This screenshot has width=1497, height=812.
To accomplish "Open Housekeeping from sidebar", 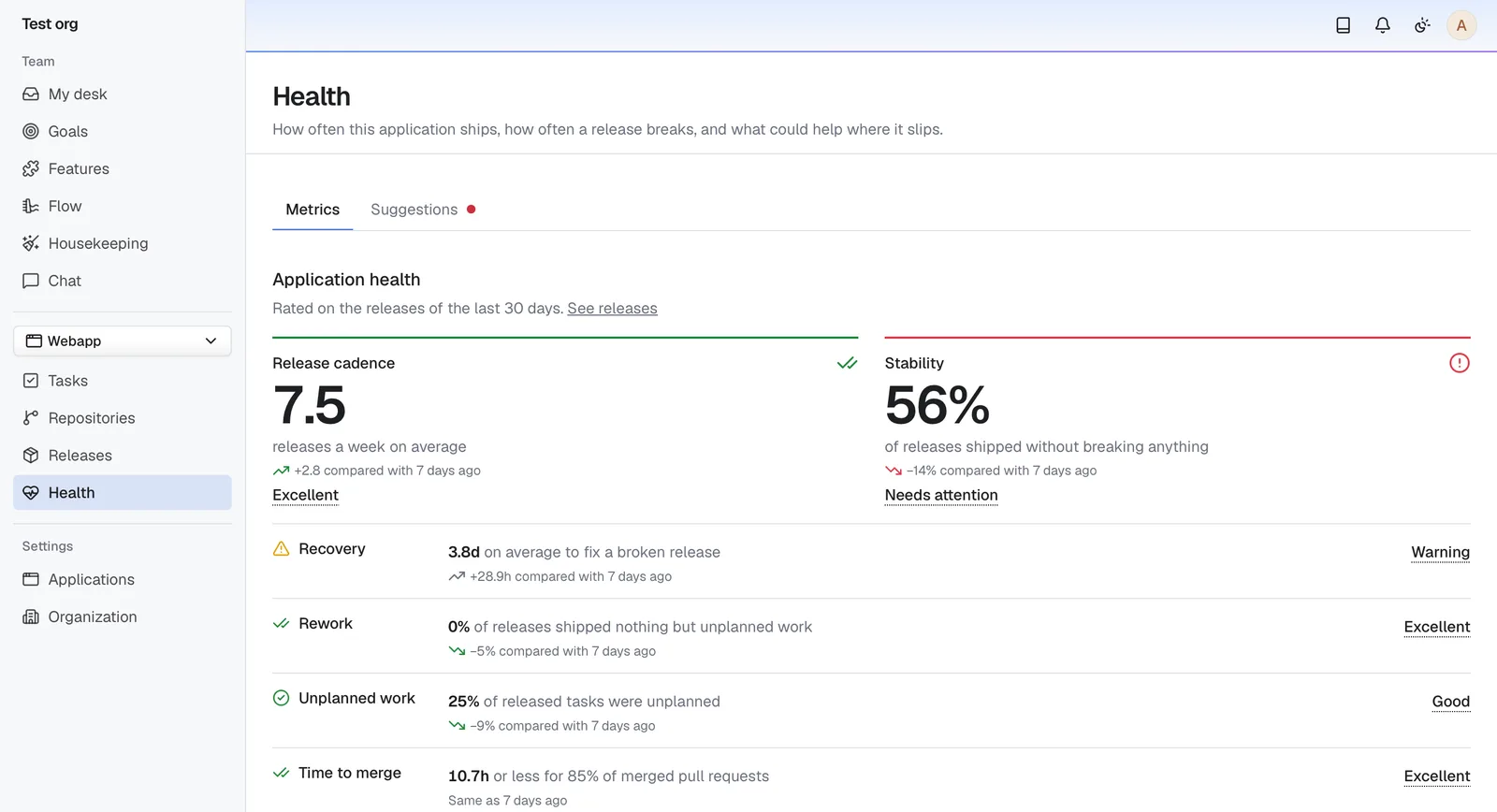I will coord(123,244).
